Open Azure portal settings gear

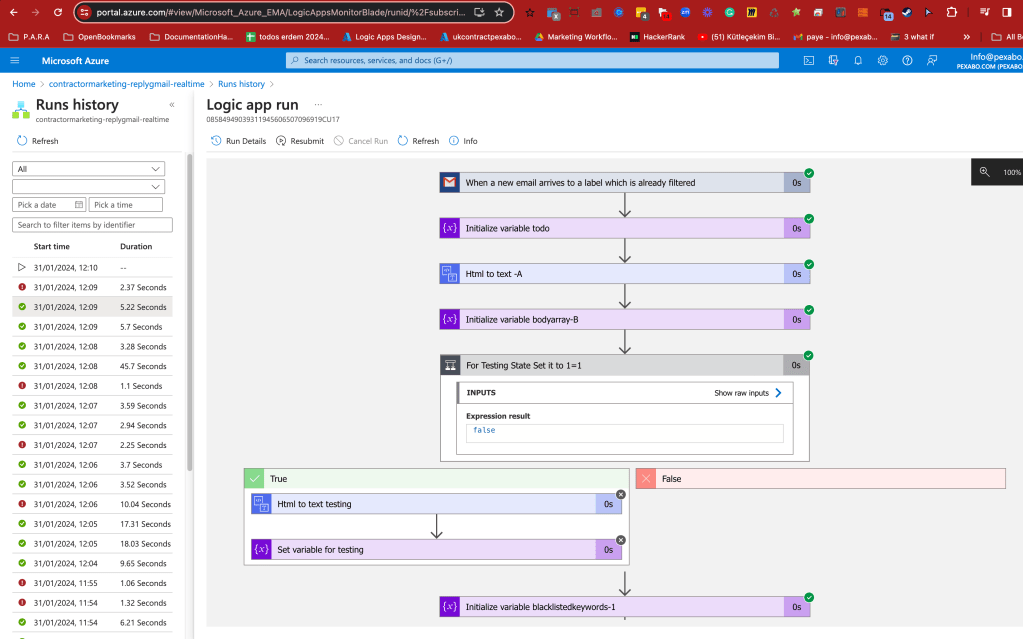click(883, 60)
